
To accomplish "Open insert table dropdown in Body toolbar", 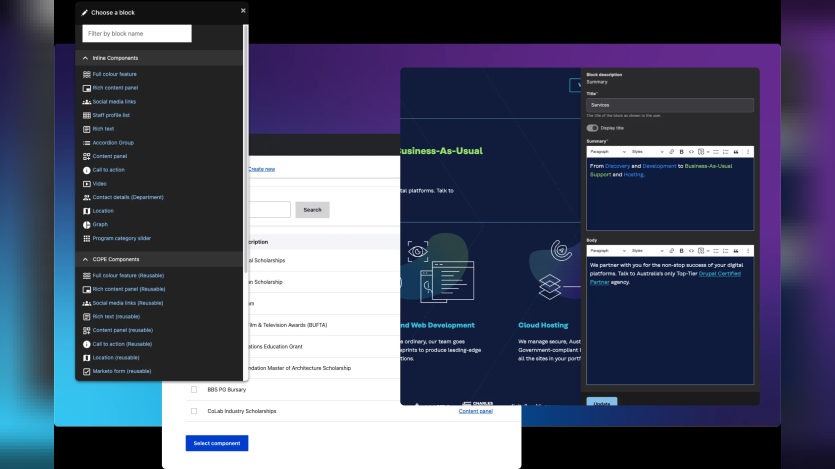I will coord(703,251).
